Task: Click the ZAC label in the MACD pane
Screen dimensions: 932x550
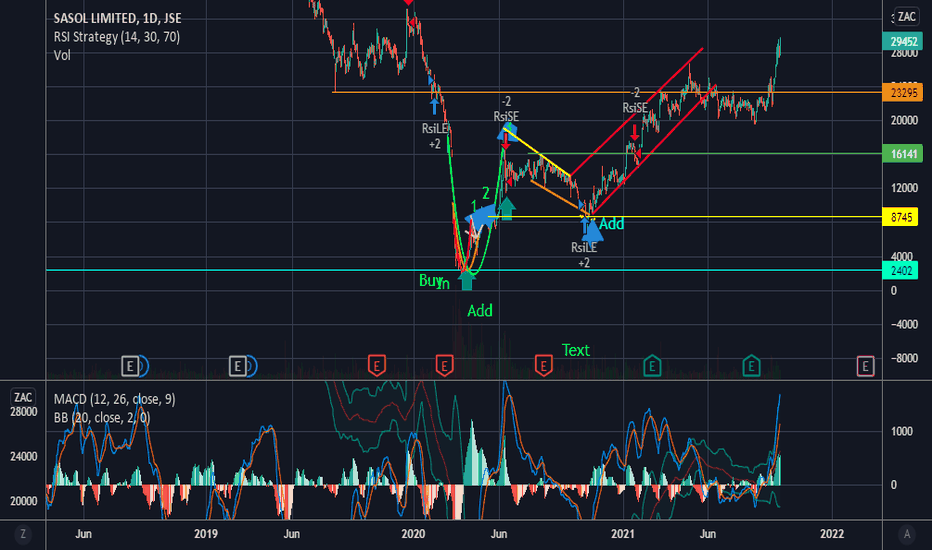Action: (x=23, y=397)
